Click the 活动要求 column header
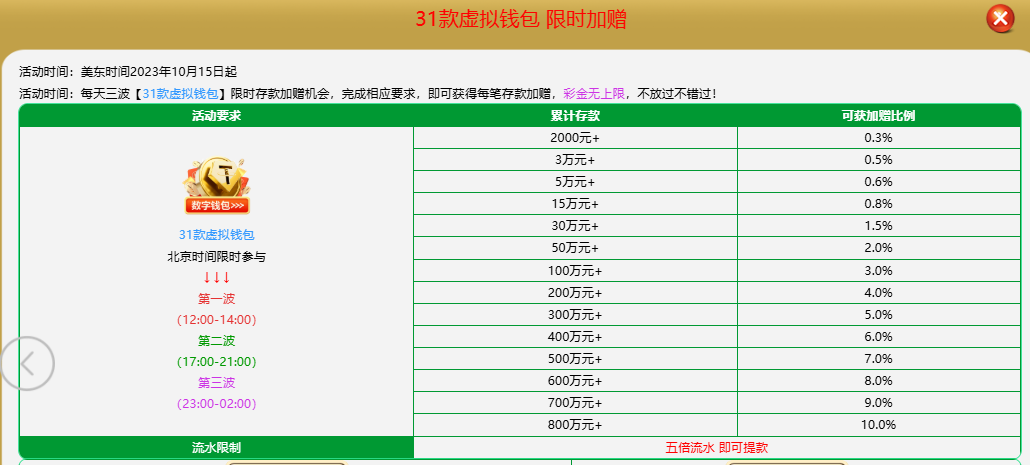Viewport: 1030px width, 465px height. 216,116
